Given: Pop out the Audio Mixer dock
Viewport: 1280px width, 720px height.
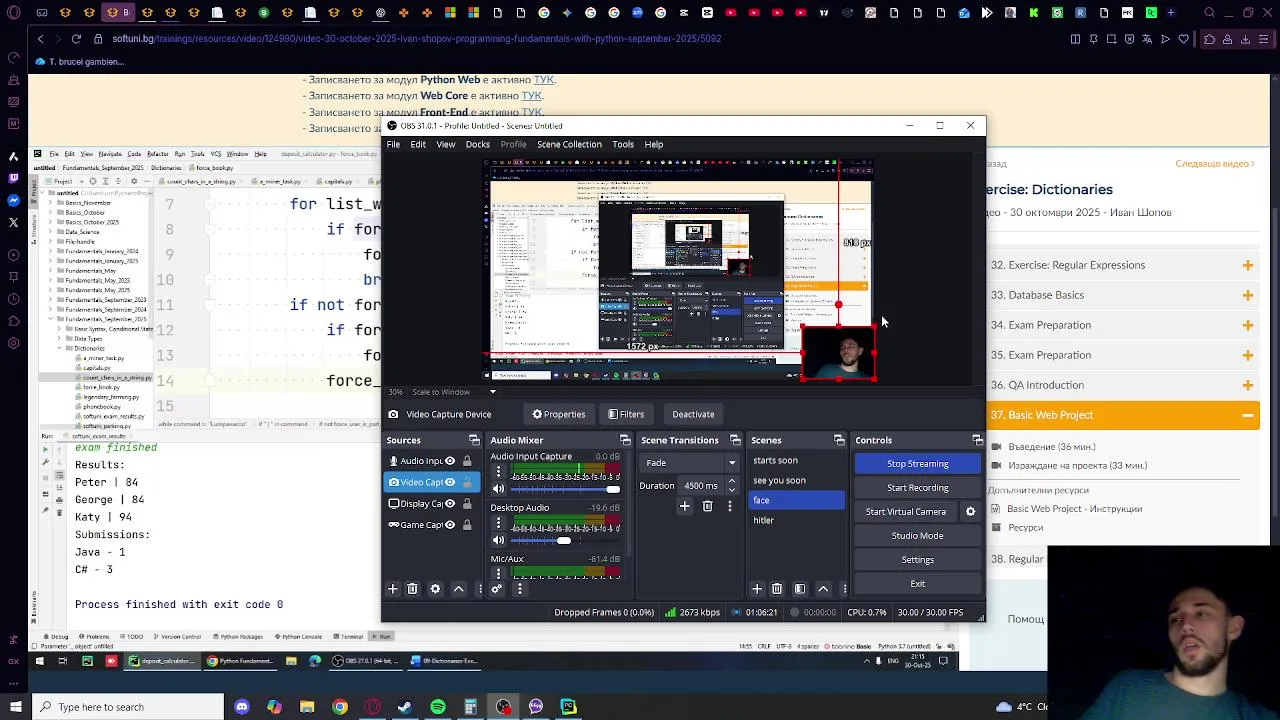Looking at the screenshot, I should 625,440.
